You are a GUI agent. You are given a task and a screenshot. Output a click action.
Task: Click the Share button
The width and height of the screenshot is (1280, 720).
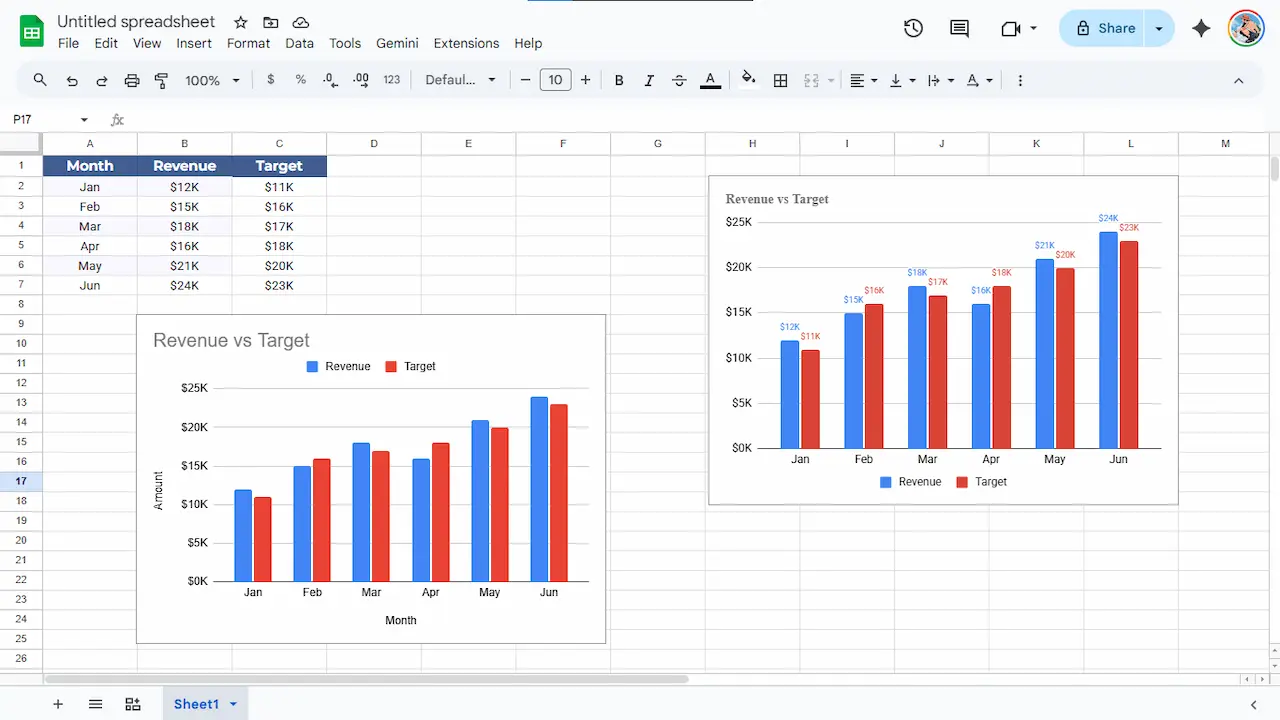tap(1104, 28)
